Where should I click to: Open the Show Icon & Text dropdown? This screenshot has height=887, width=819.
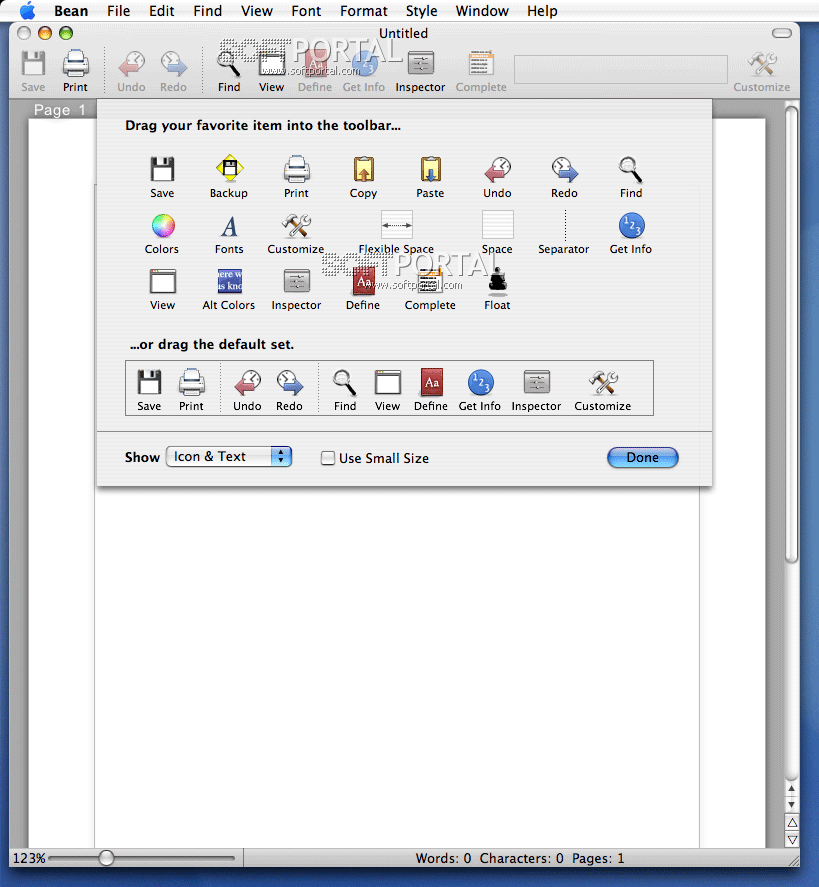pos(229,457)
